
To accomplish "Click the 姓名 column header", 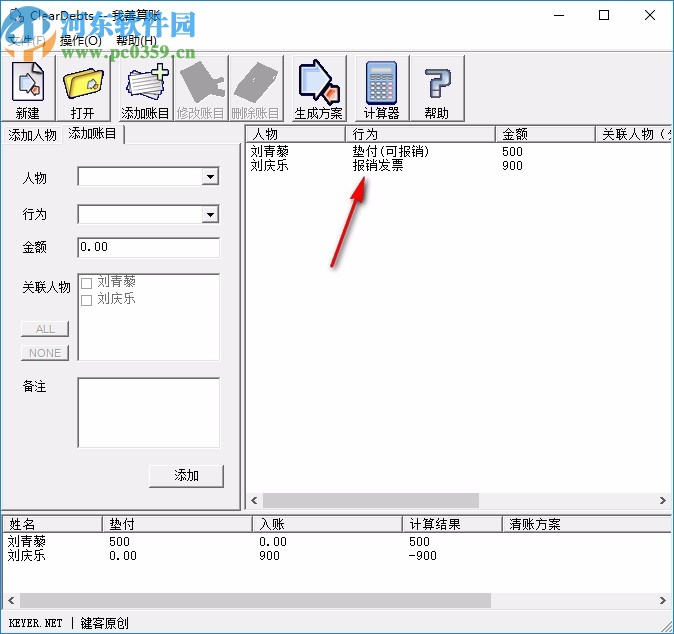I will coord(52,524).
